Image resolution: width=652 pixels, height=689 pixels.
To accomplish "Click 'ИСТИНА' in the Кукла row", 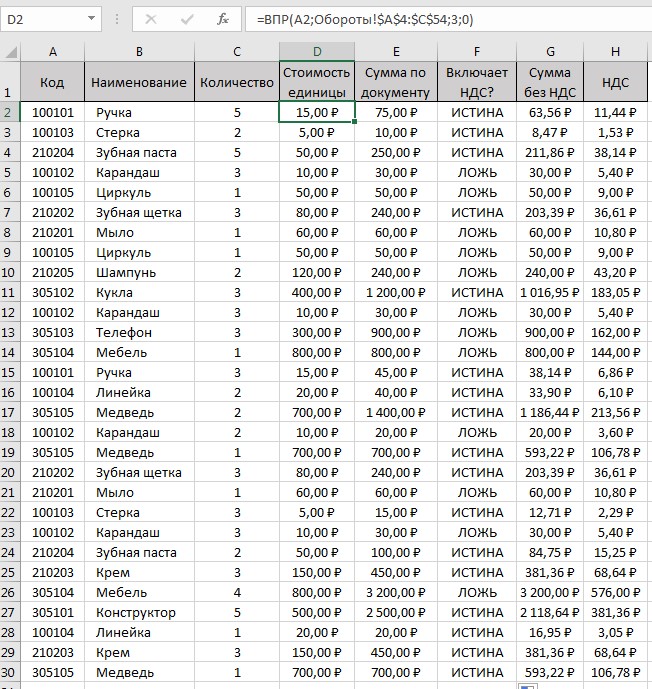I will pyautogui.click(x=477, y=293).
